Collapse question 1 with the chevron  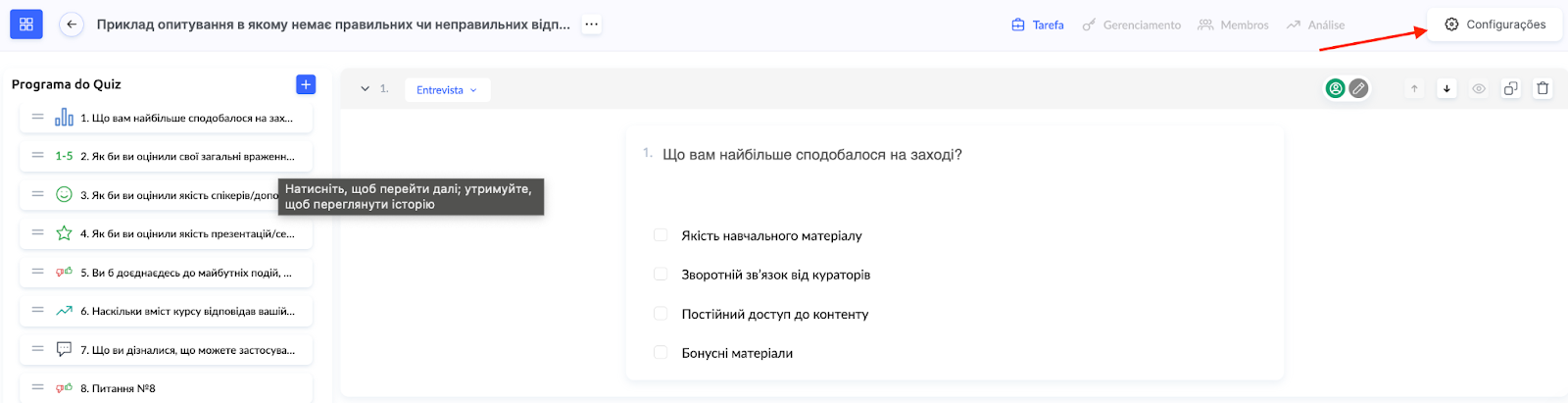pyautogui.click(x=366, y=89)
